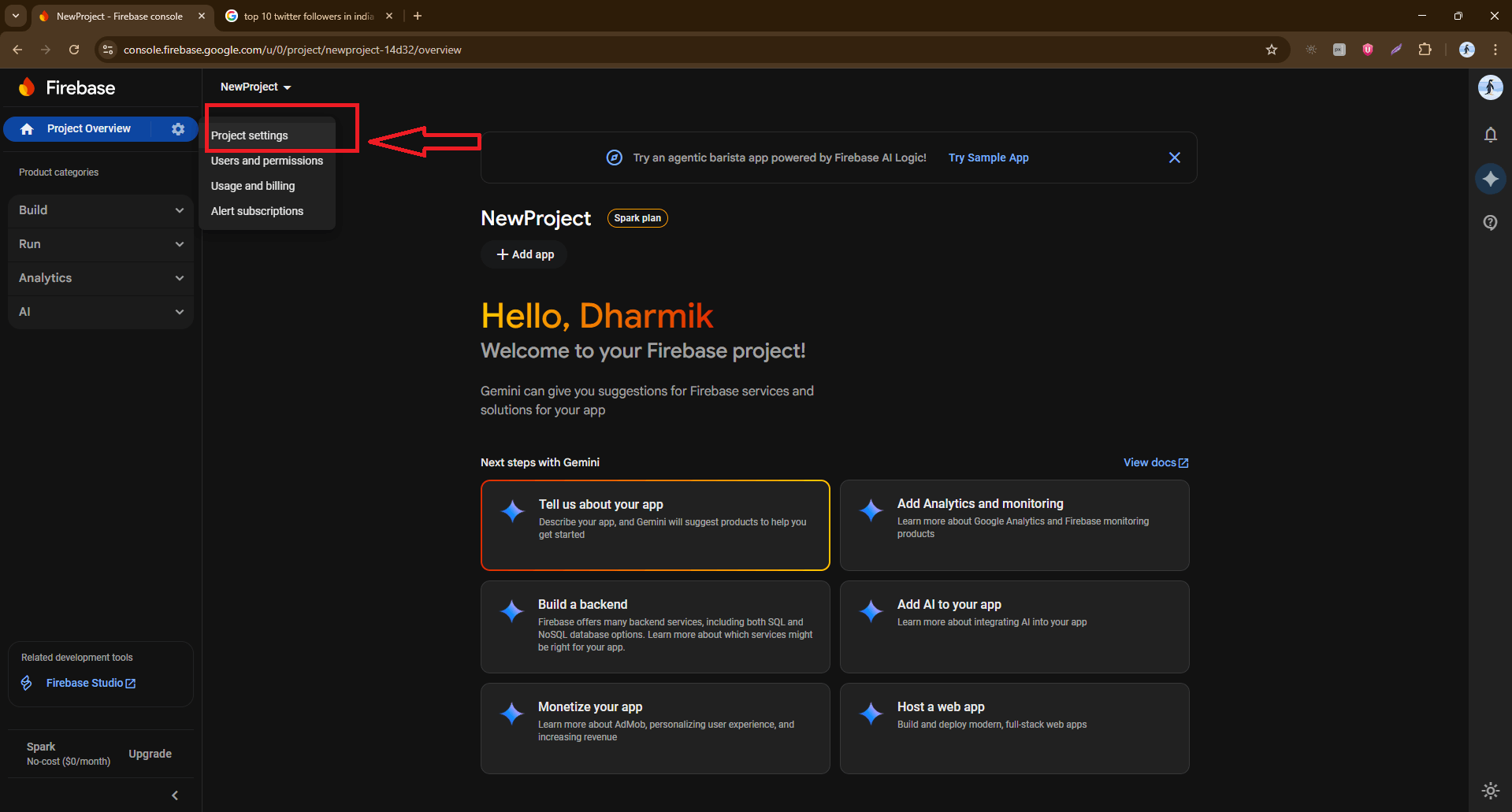The width and height of the screenshot is (1512, 812).
Task: Click the gear-shaped extension icon in toolbar
Action: click(1311, 50)
